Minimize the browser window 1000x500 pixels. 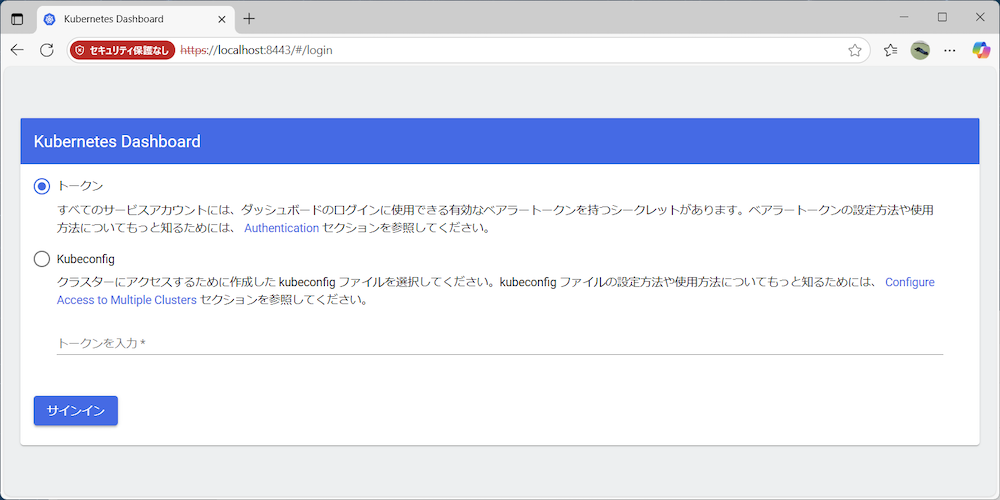click(x=904, y=18)
